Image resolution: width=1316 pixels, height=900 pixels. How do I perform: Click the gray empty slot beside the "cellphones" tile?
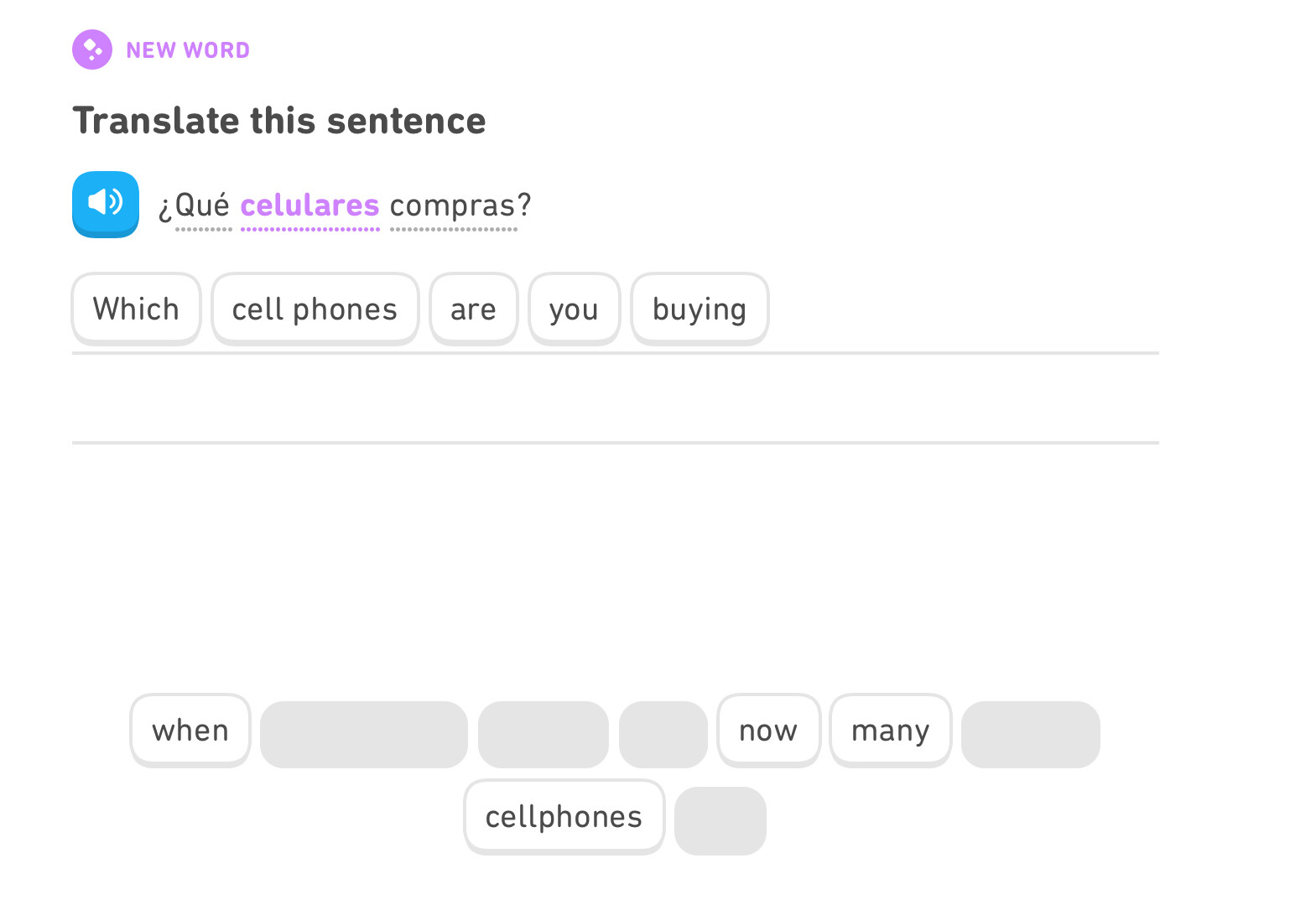[x=720, y=820]
